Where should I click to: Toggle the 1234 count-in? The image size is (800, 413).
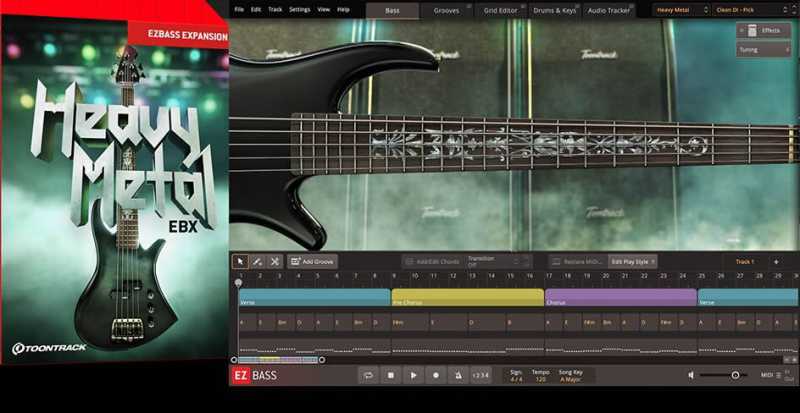tap(481, 375)
